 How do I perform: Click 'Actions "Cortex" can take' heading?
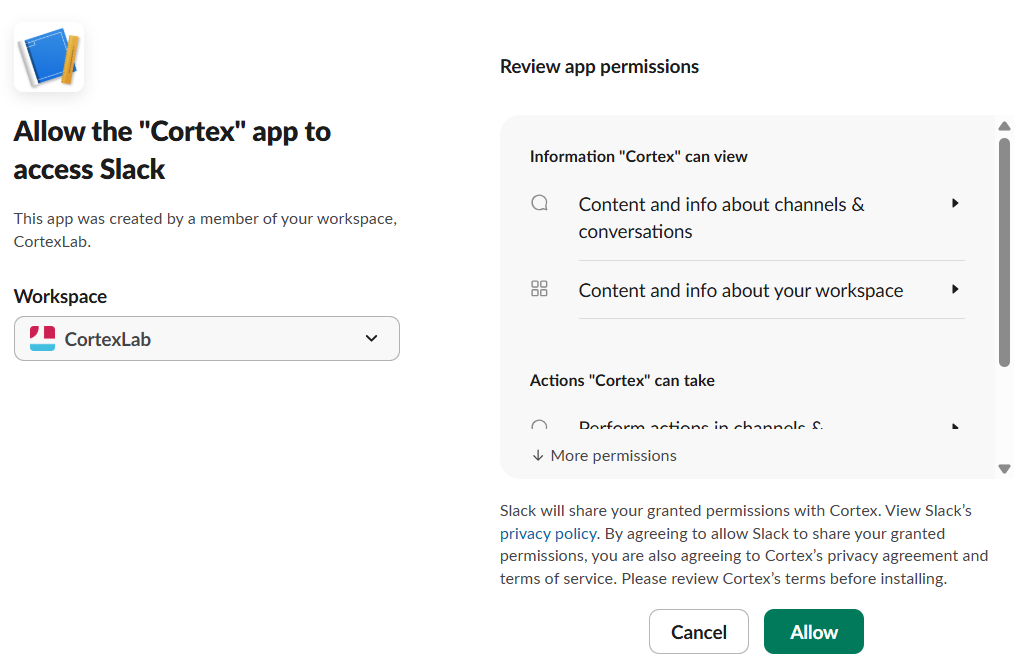[x=622, y=380]
